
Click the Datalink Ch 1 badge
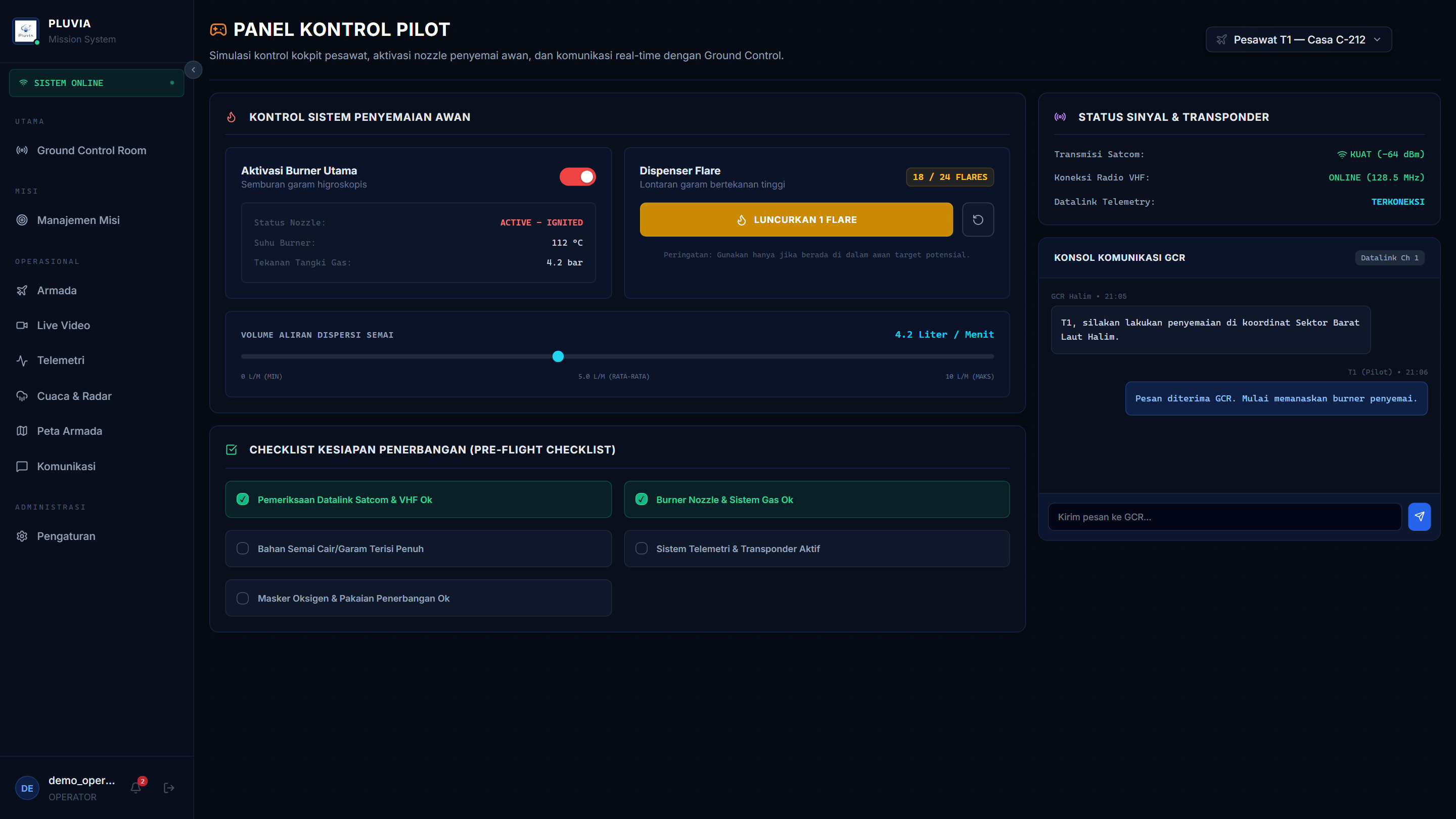[x=1389, y=258]
